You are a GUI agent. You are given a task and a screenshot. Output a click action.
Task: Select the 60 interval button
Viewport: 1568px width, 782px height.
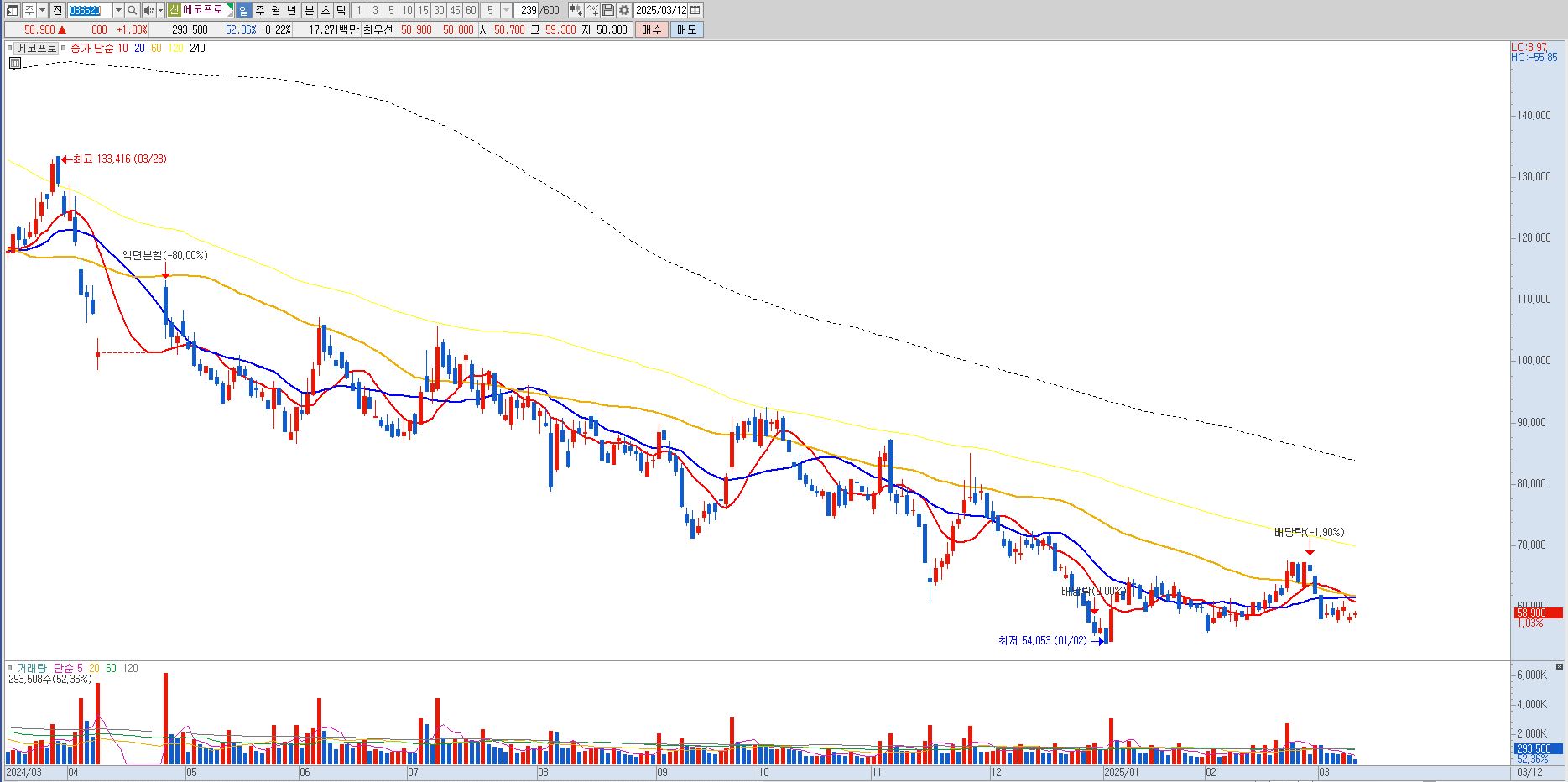pyautogui.click(x=471, y=10)
